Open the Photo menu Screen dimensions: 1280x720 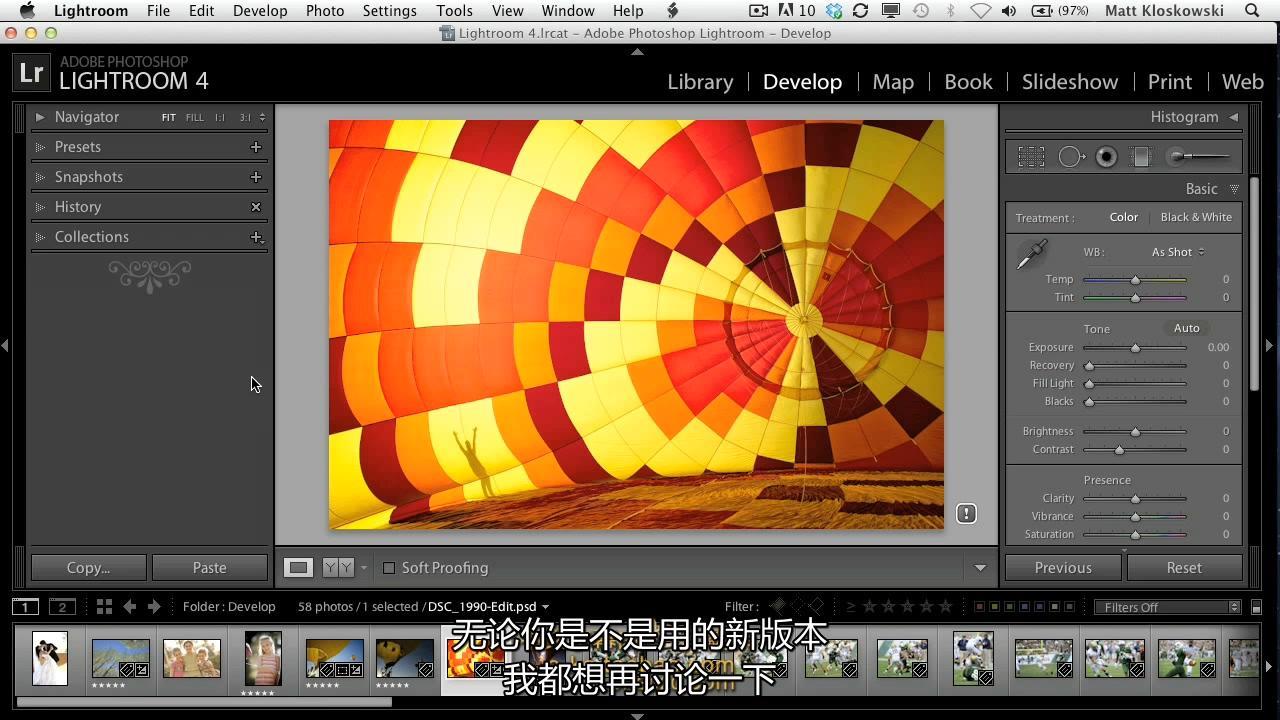pos(325,11)
